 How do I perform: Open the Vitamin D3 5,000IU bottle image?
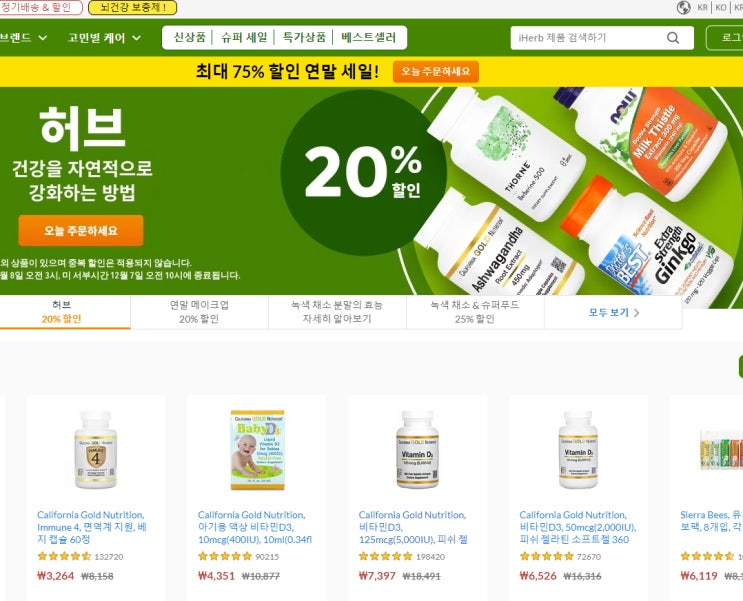click(417, 449)
